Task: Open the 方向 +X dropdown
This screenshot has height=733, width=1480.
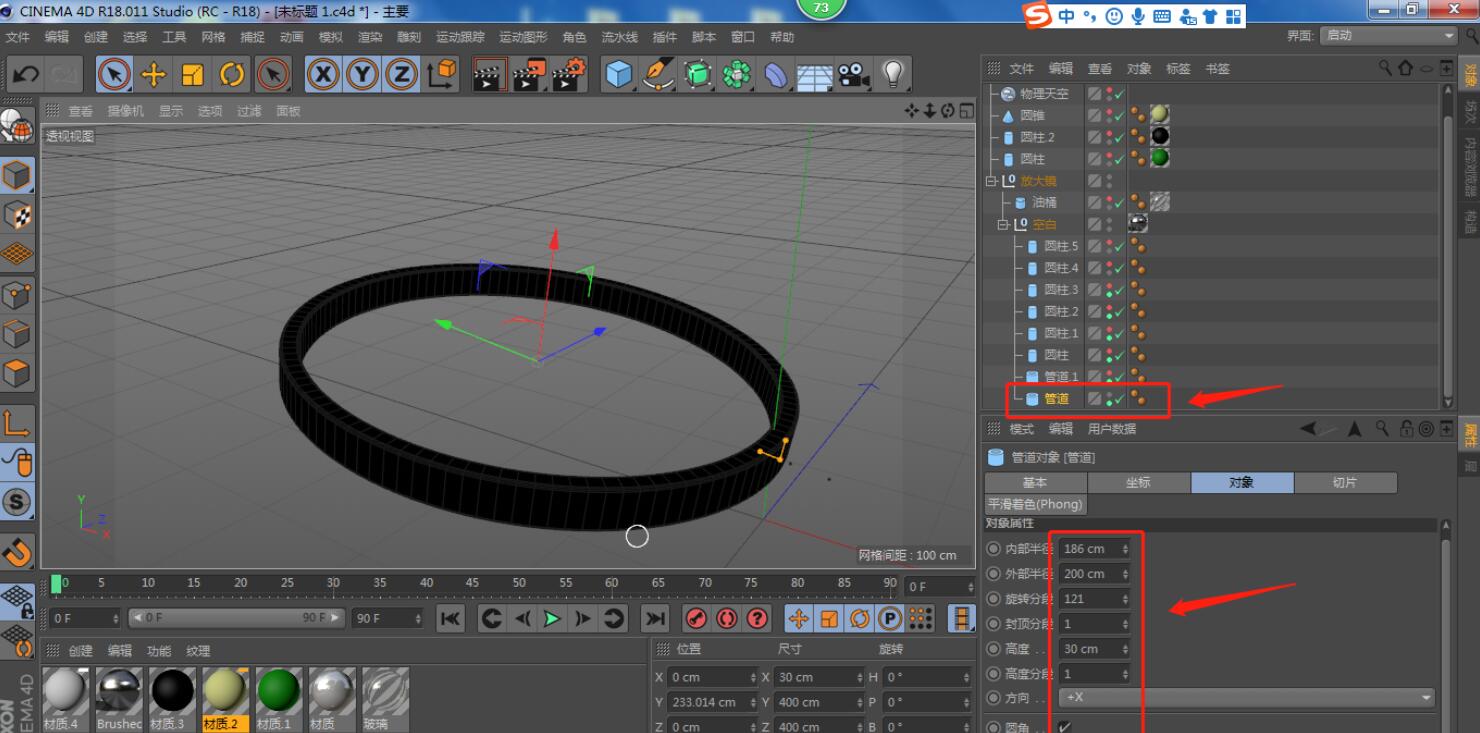Action: (1248, 697)
